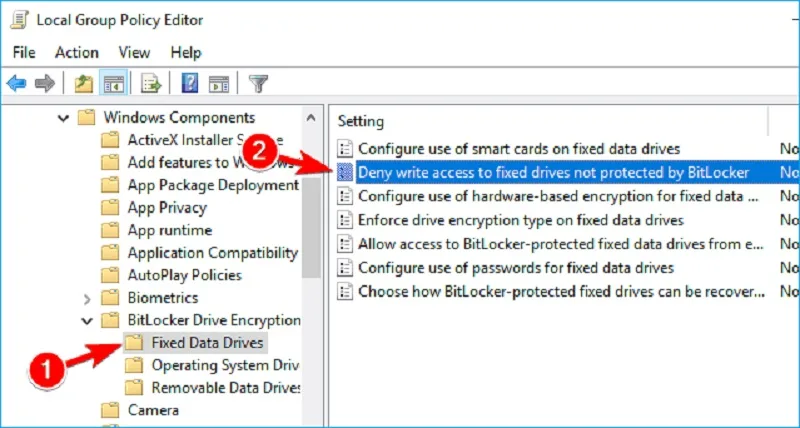Expand the Biometrics tree node
Image resolution: width=800 pixels, height=428 pixels.
tap(87, 298)
